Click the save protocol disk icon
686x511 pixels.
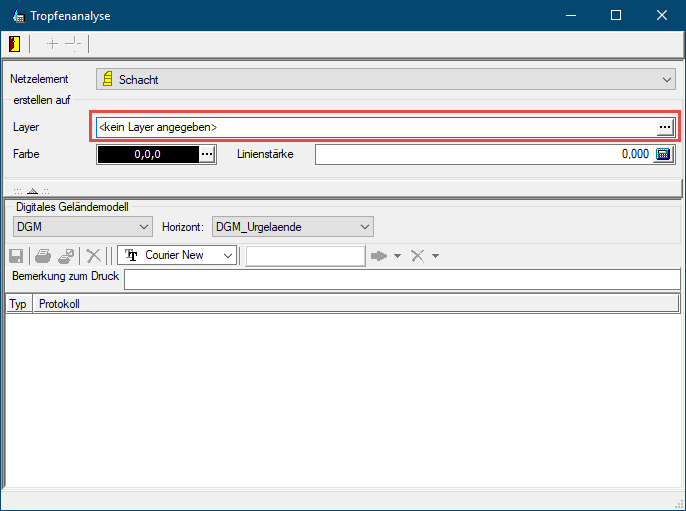click(x=17, y=256)
